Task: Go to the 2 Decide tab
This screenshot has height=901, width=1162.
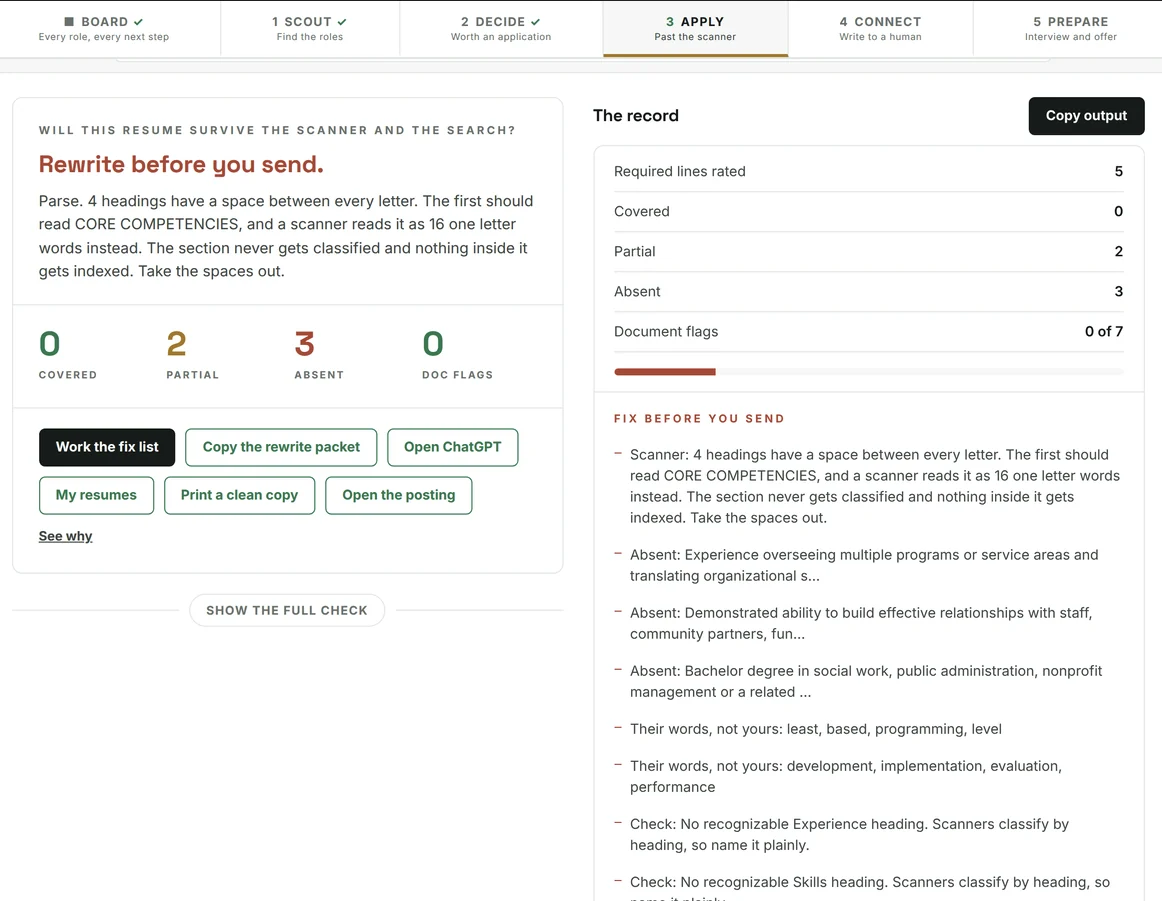Action: (x=501, y=28)
